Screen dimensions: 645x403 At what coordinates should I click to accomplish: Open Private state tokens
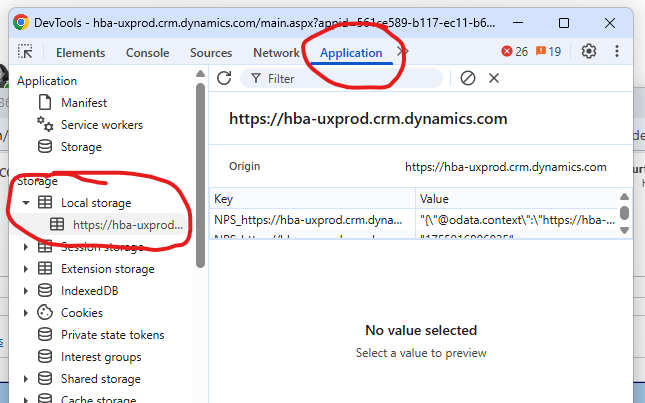tap(112, 335)
